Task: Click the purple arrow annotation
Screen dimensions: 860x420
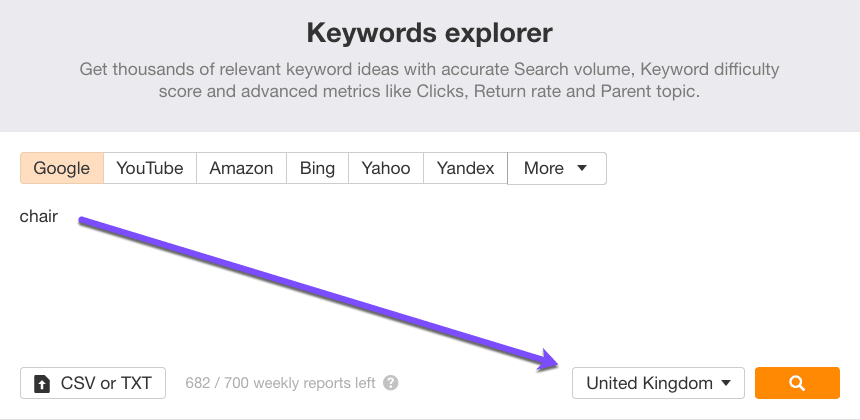Action: coord(318,290)
